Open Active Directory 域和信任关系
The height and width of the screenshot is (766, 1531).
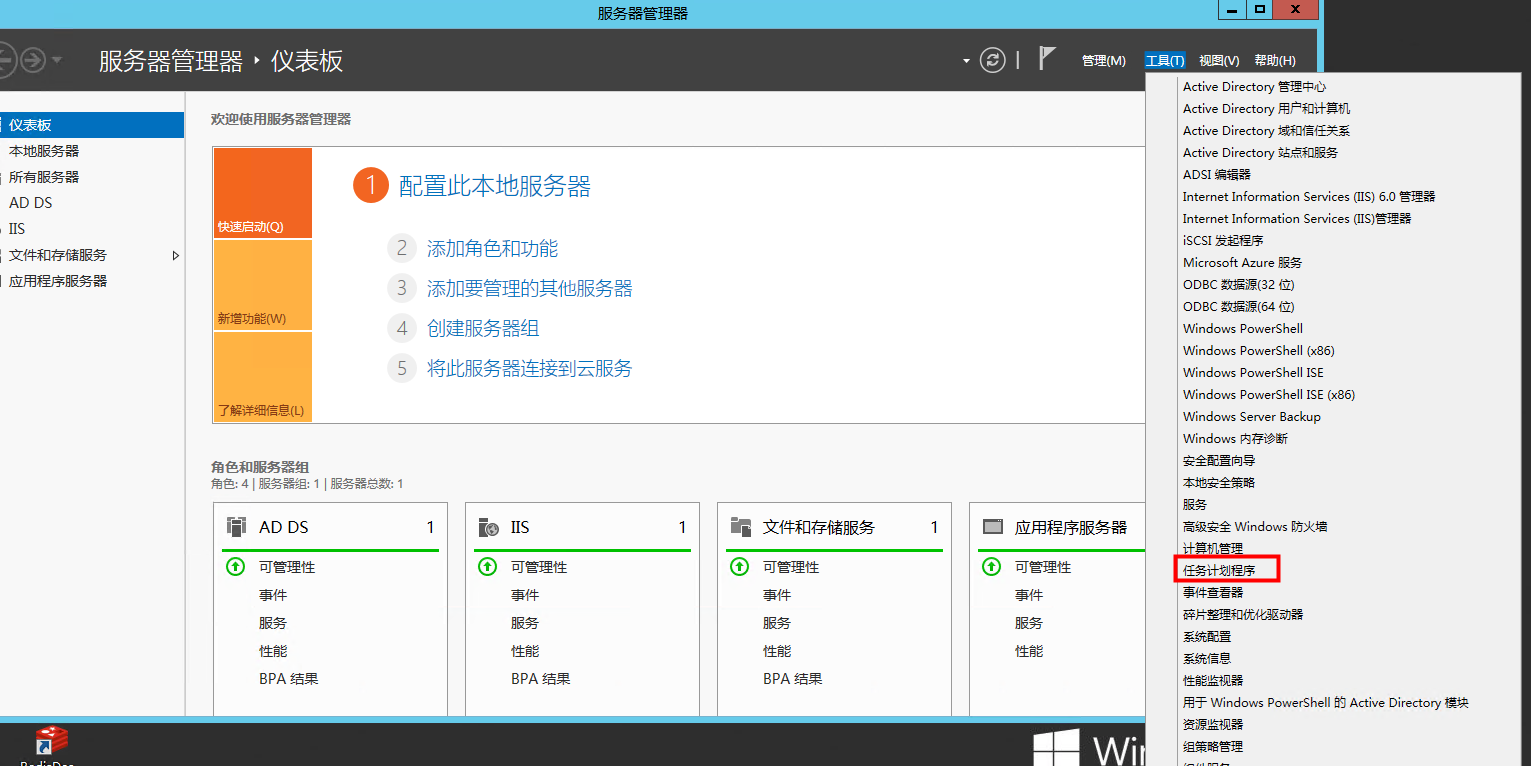pos(1266,131)
